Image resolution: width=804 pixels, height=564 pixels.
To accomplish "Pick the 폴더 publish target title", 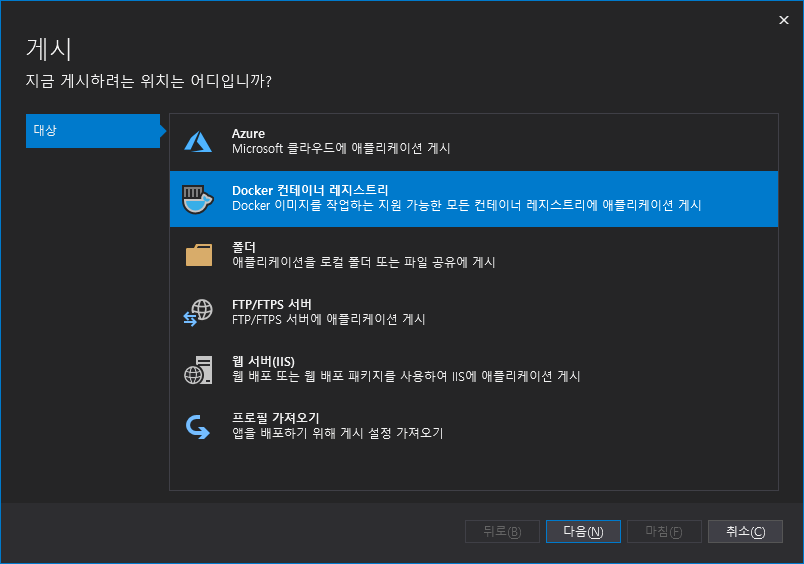I will 244,247.
